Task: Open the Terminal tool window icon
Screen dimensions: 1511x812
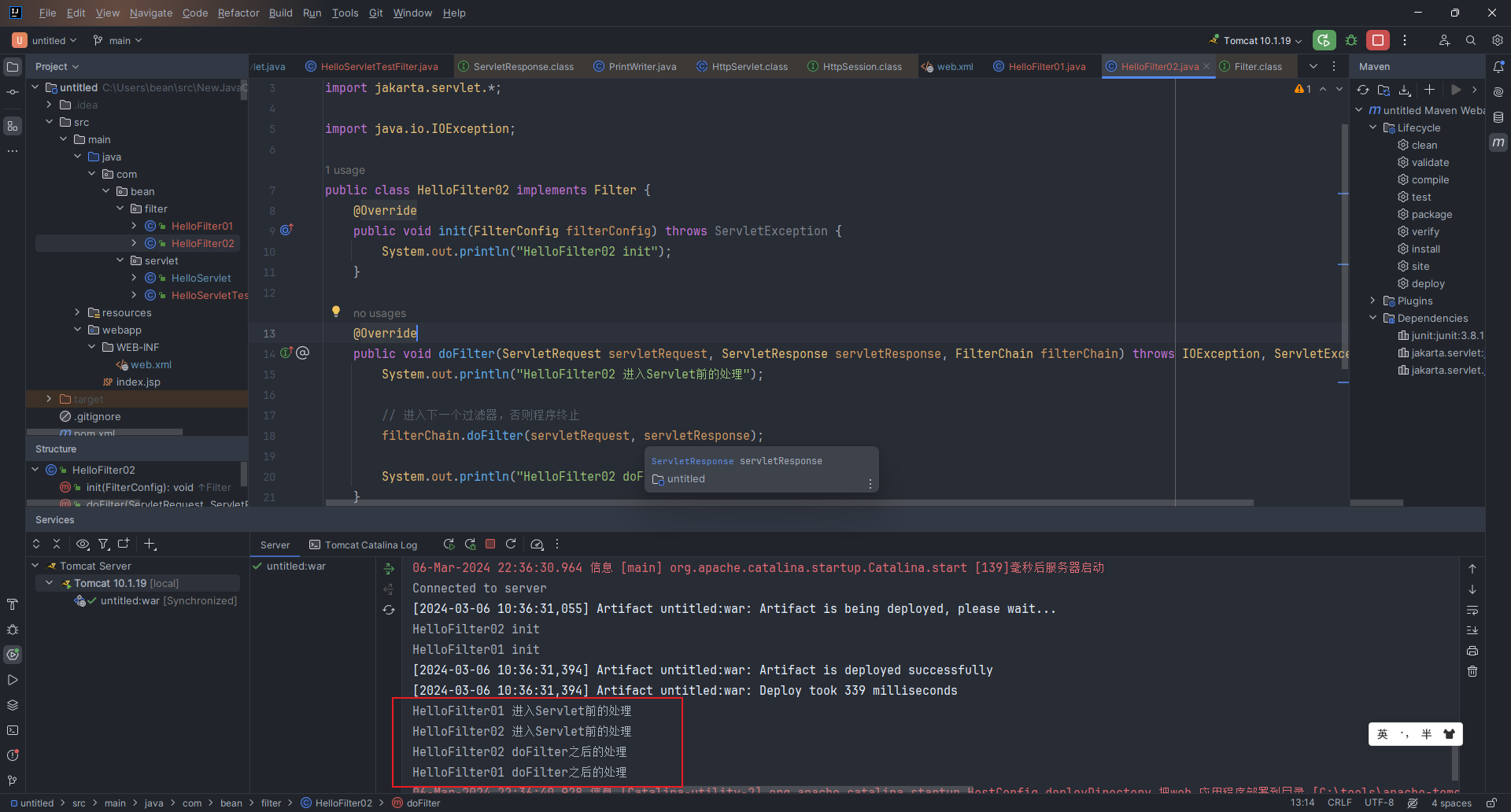Action: point(13,730)
